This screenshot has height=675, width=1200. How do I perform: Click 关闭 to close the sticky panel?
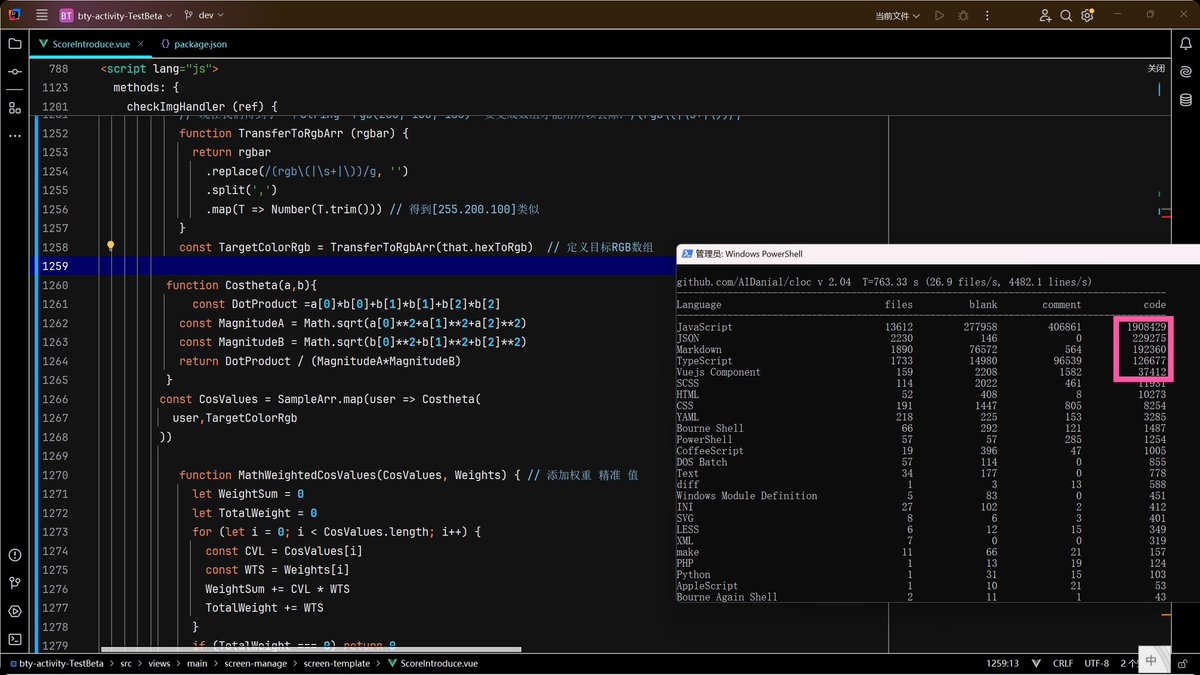[1156, 69]
